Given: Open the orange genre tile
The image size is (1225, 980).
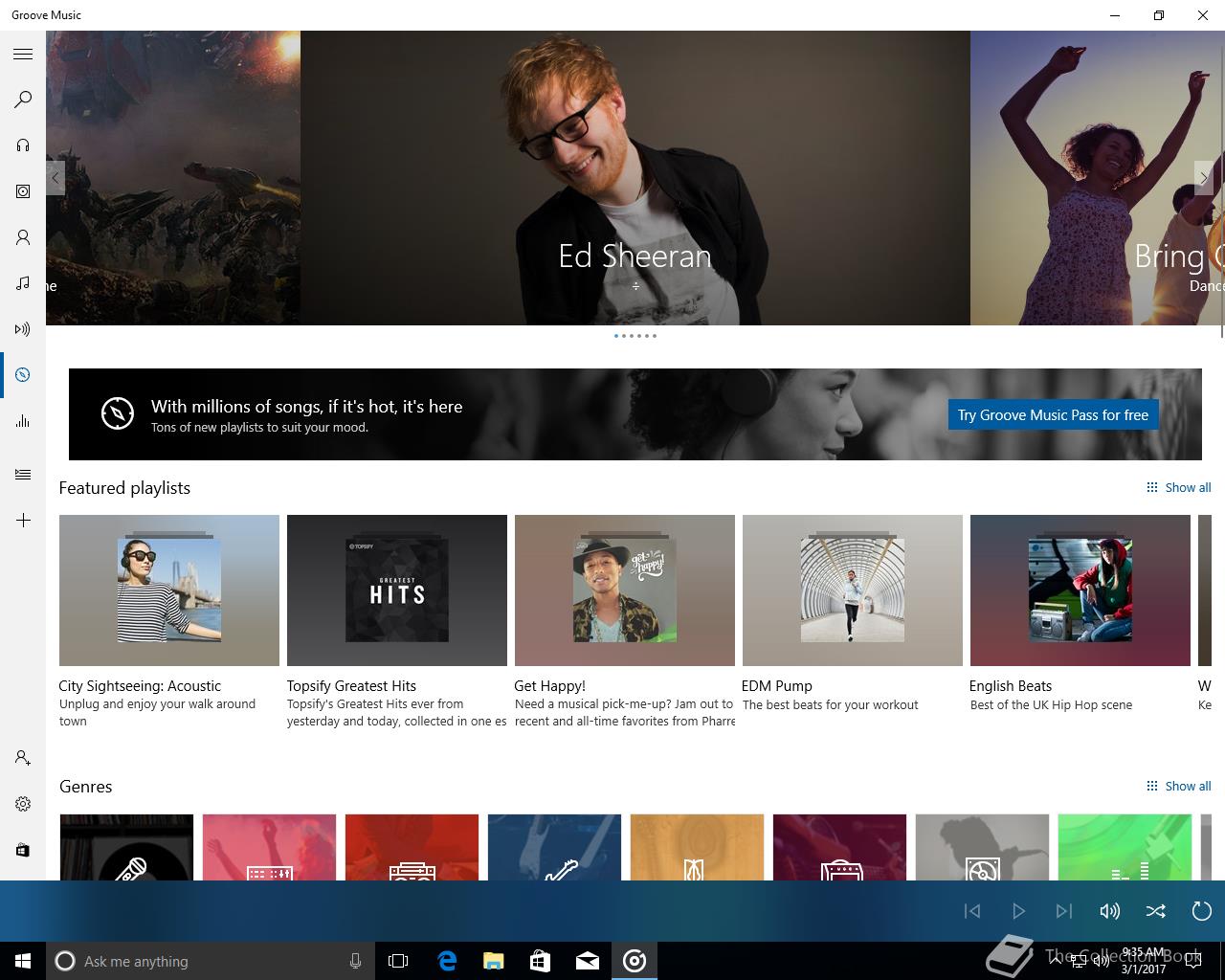Looking at the screenshot, I should point(697,847).
